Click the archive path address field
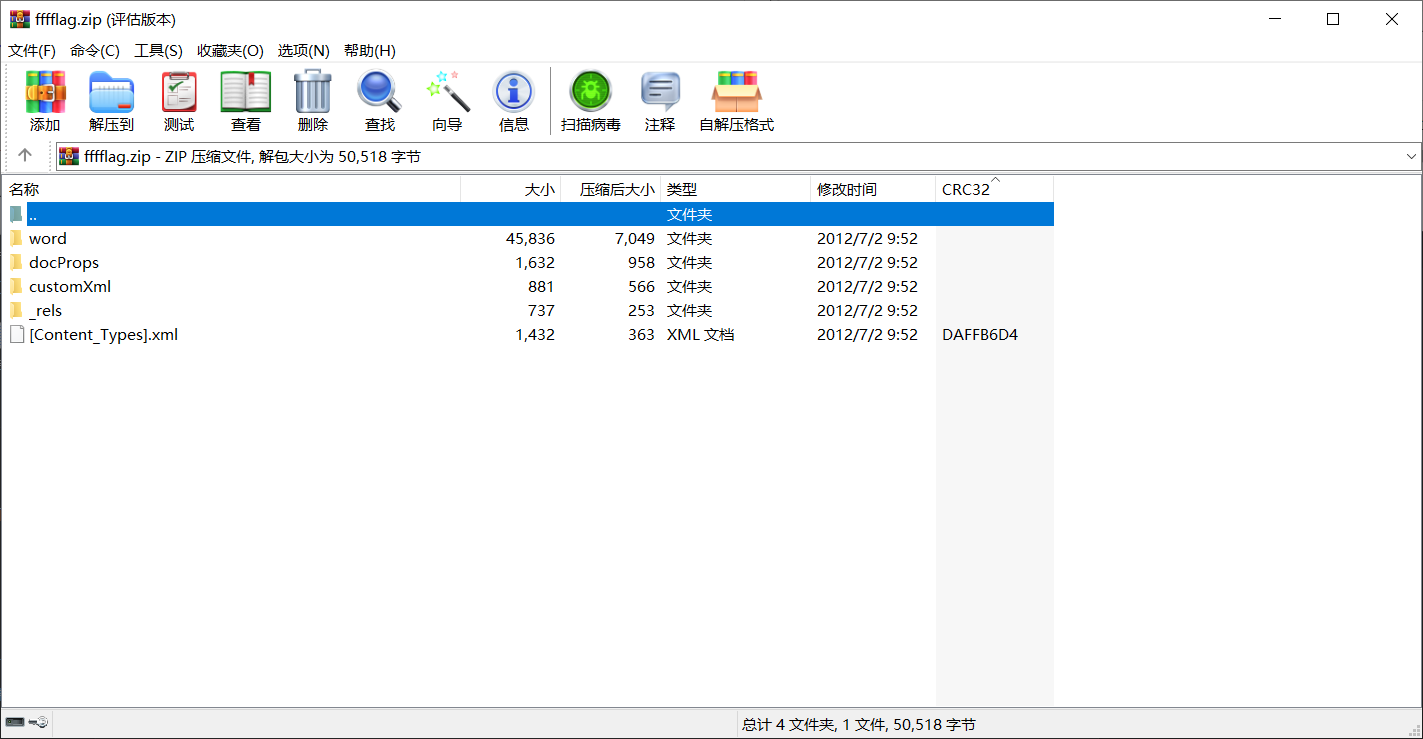The image size is (1423, 739). (738, 156)
